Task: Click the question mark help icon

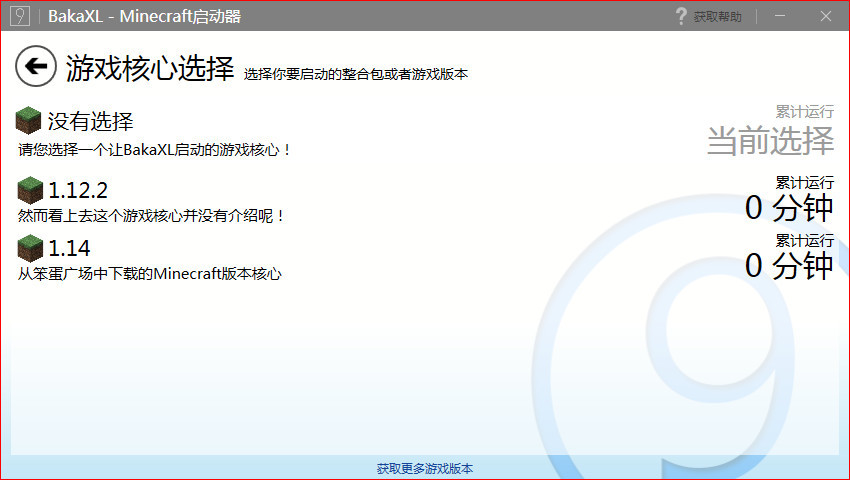Action: (x=681, y=16)
